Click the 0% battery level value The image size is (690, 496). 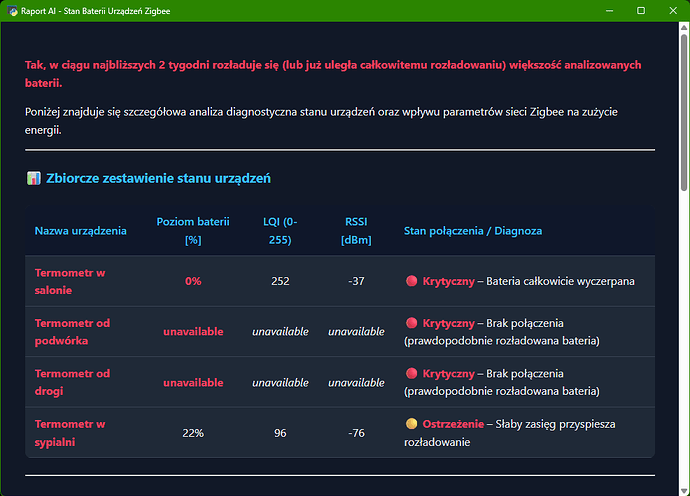[x=193, y=281]
